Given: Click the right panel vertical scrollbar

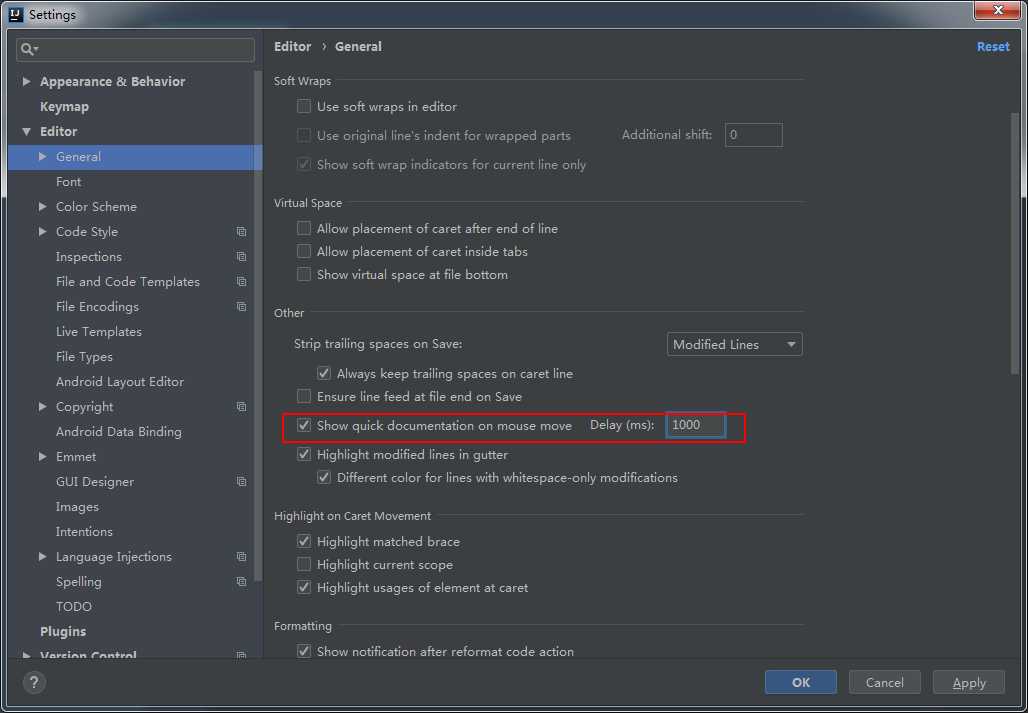Looking at the screenshot, I should pos(1016,242).
